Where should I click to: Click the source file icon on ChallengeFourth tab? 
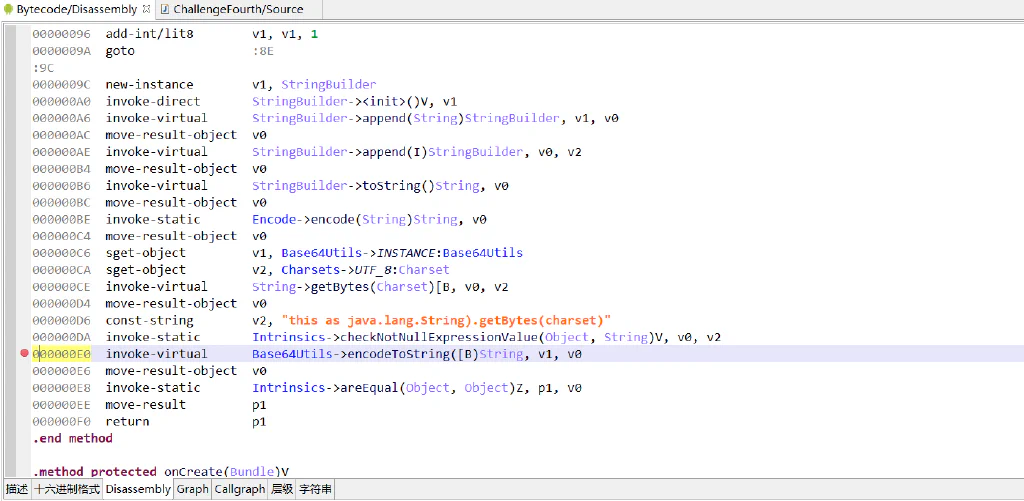[x=165, y=9]
